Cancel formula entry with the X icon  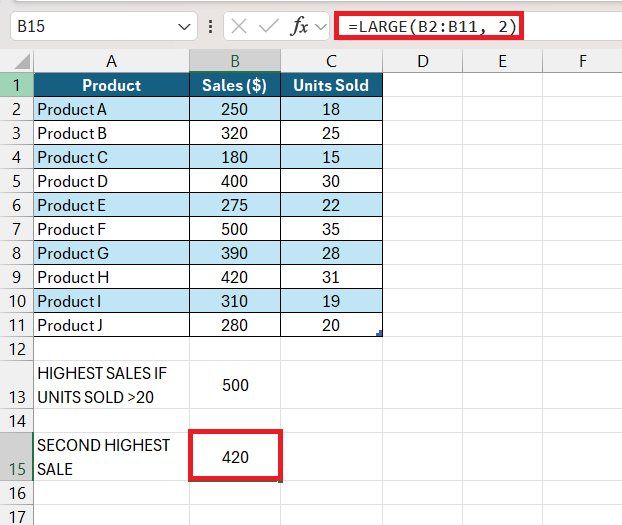click(x=239, y=27)
